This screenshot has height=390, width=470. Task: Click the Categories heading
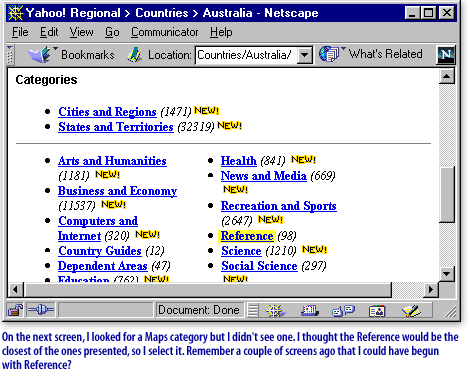coord(46,80)
